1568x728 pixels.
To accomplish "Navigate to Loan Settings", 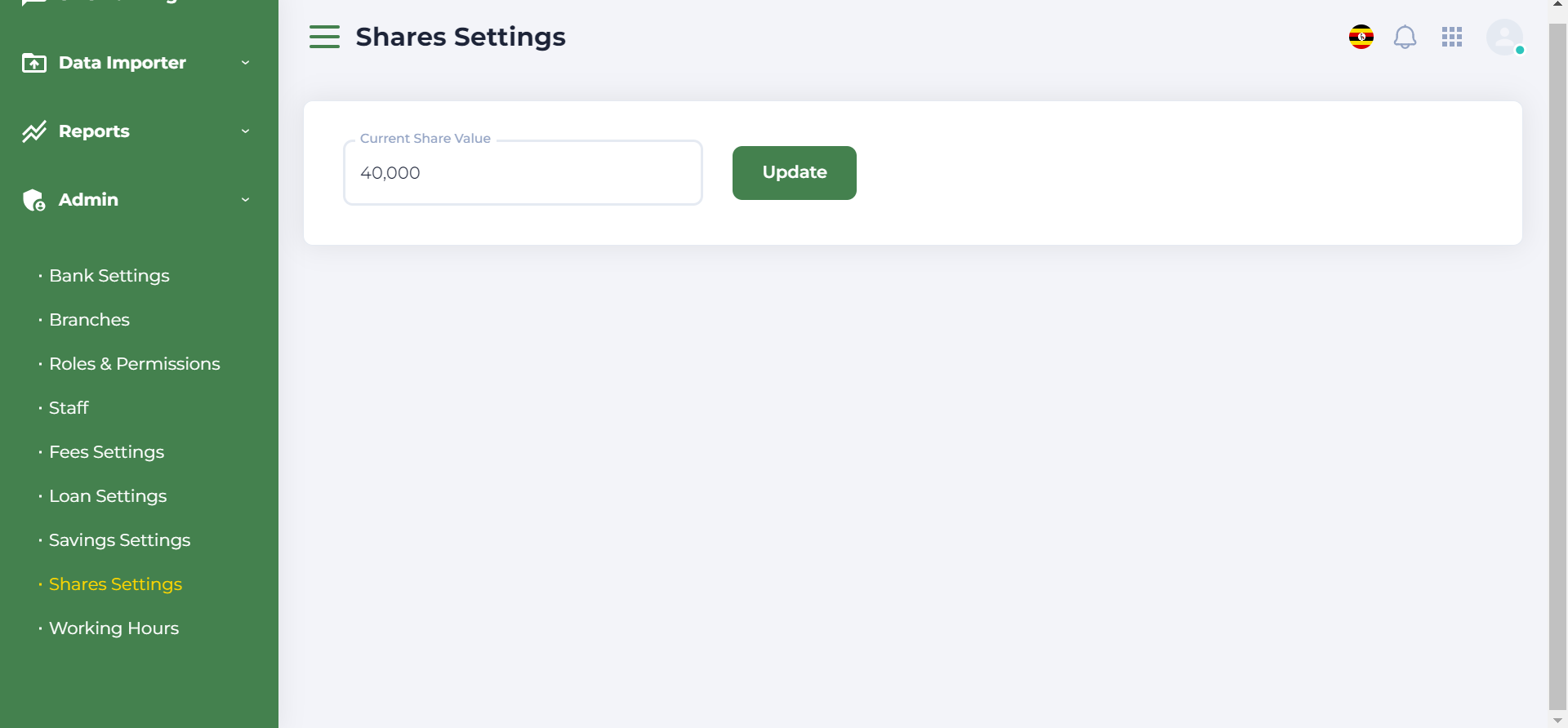I will (108, 496).
